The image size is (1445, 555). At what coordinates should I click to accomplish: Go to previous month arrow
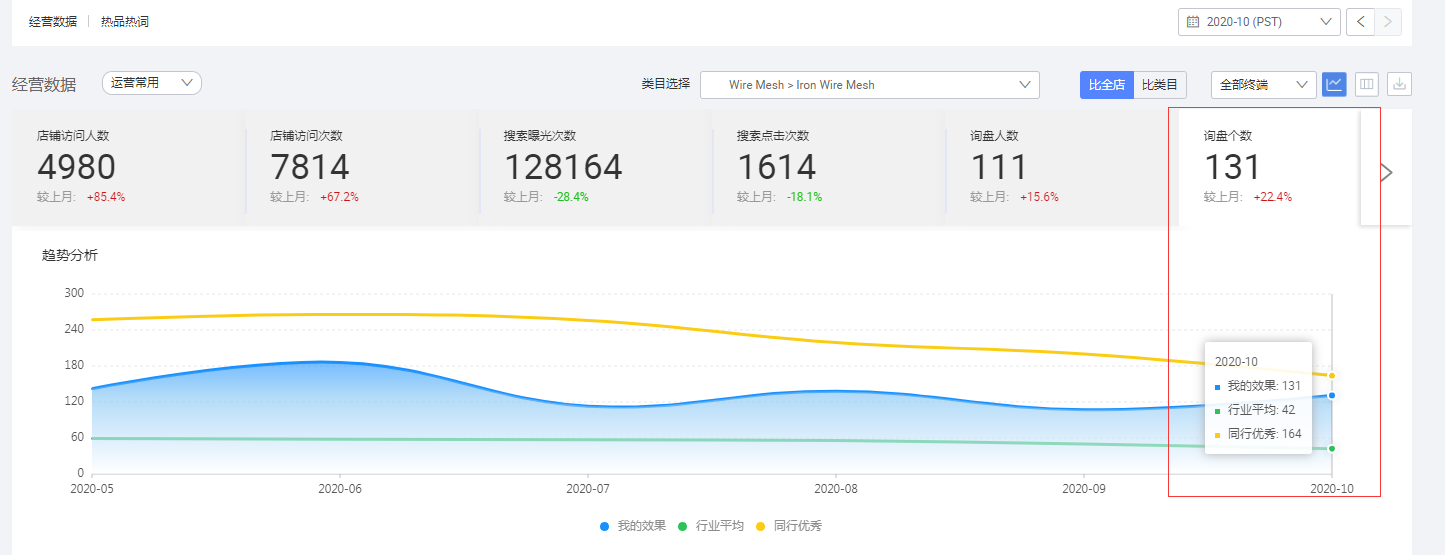1360,22
